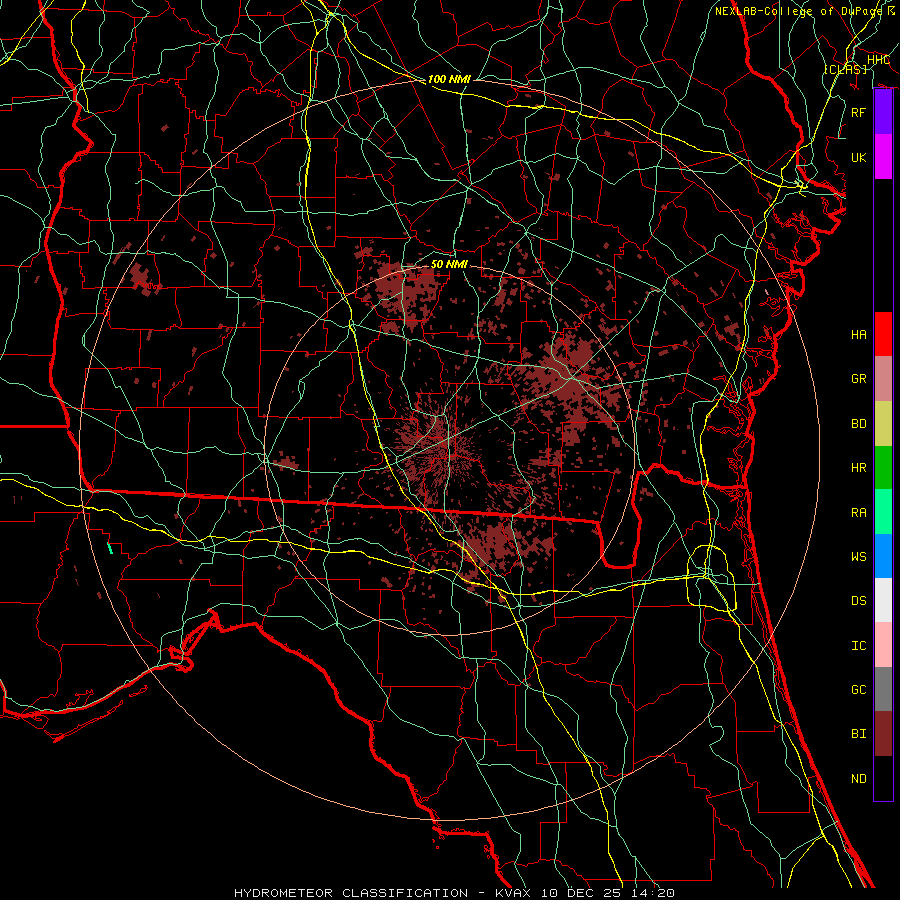Click the GR legend label
Image resolution: width=900 pixels, height=900 pixels.
[x=858, y=379]
